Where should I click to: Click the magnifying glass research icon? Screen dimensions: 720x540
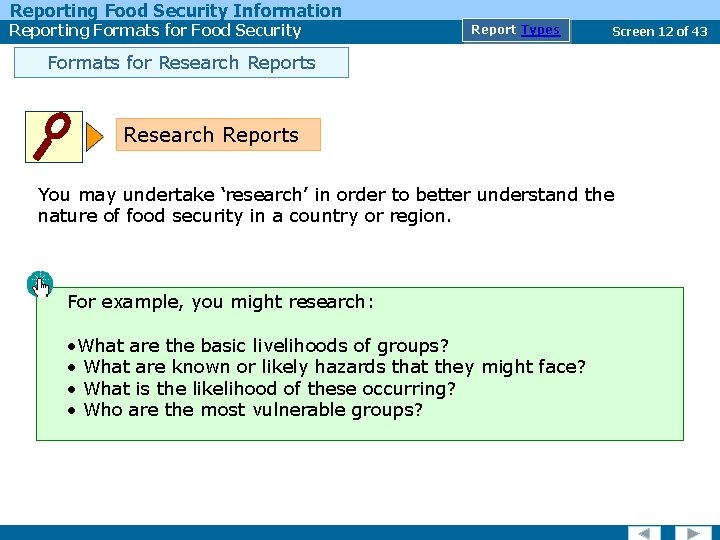point(54,137)
